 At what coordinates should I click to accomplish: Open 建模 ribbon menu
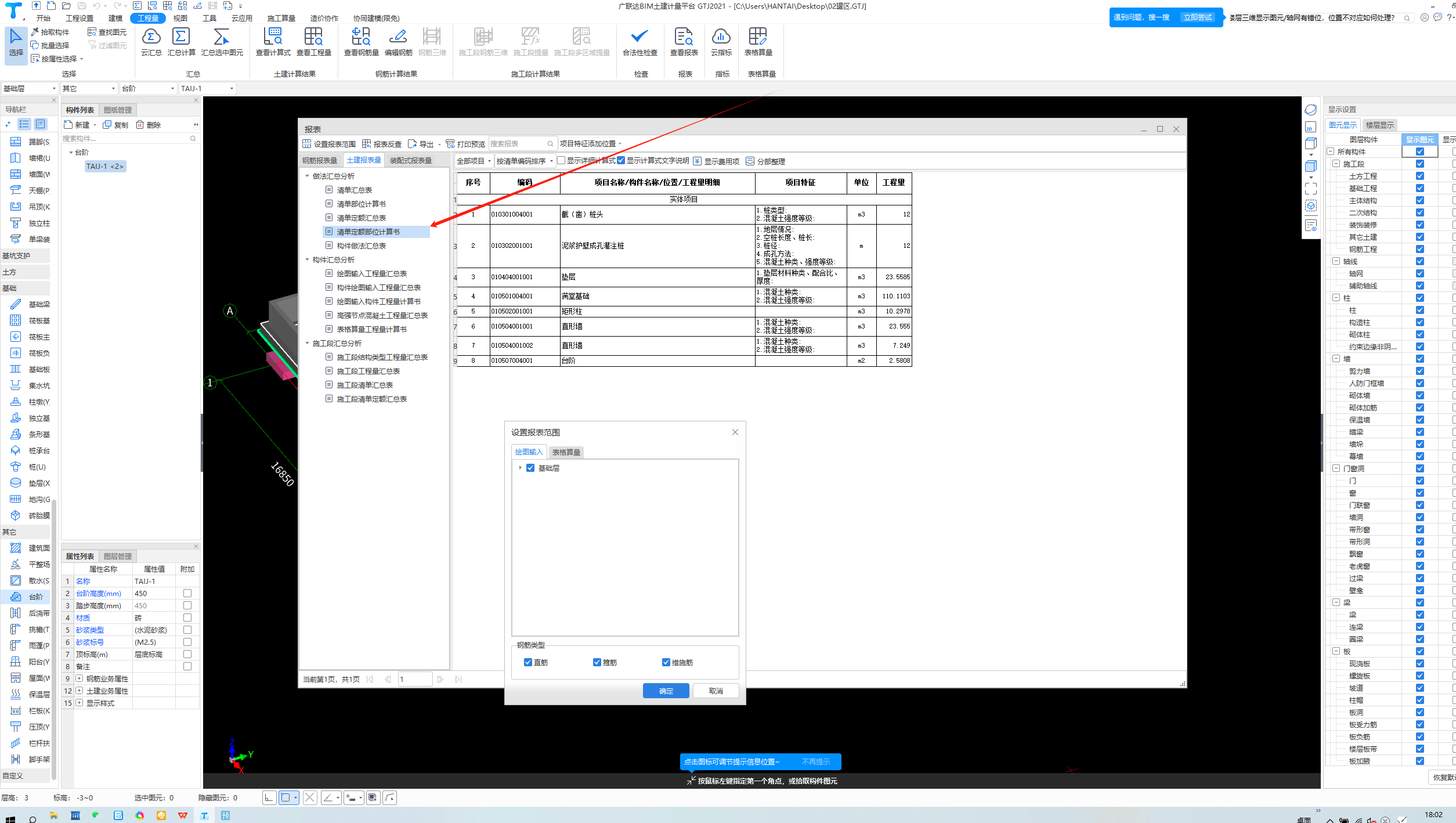(115, 18)
